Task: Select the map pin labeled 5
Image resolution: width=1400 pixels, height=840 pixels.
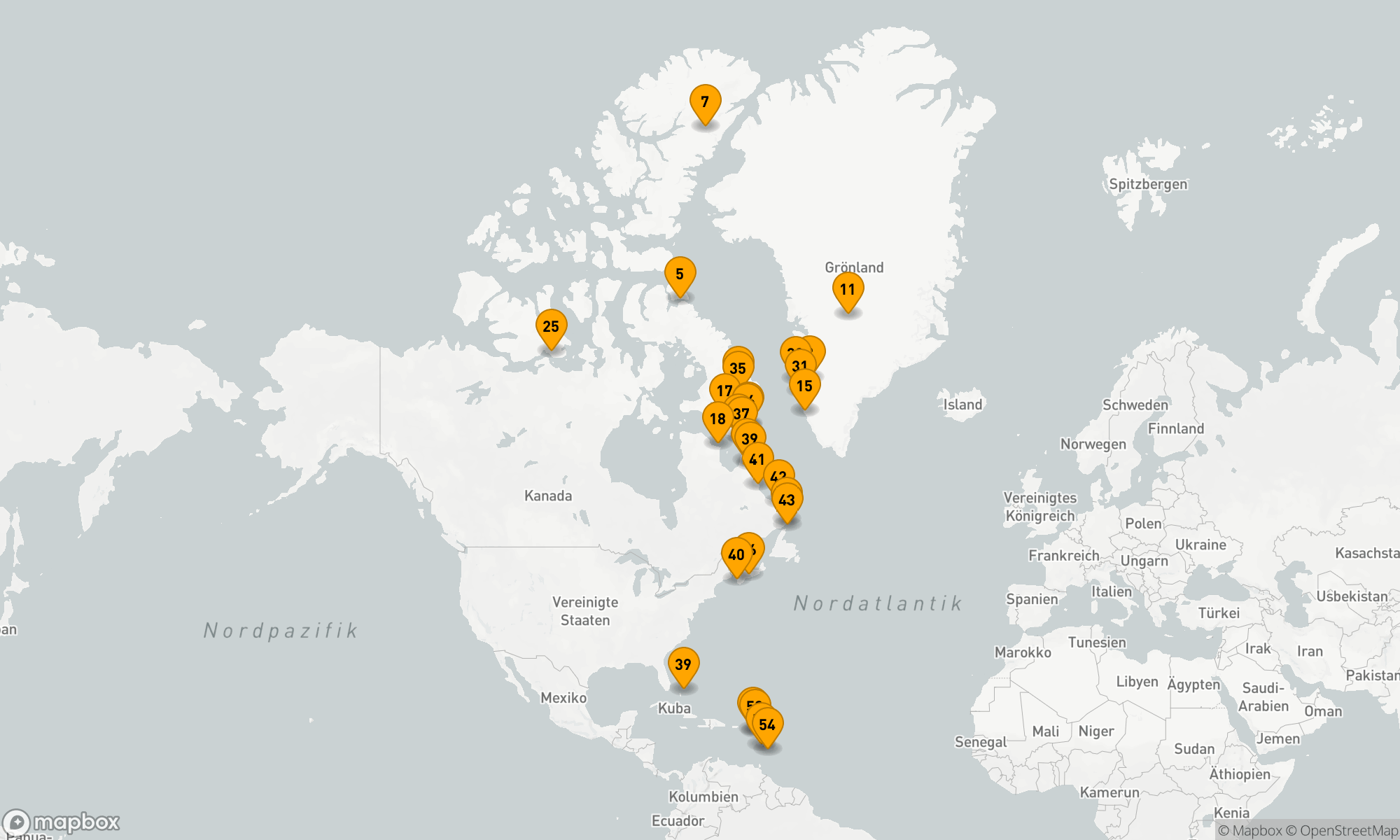Action: (x=680, y=274)
